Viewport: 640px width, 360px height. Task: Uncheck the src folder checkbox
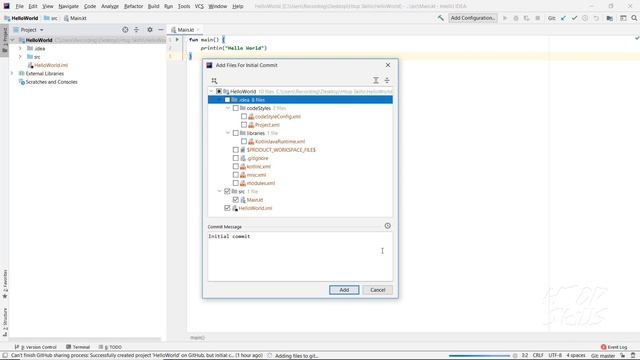coord(227,191)
